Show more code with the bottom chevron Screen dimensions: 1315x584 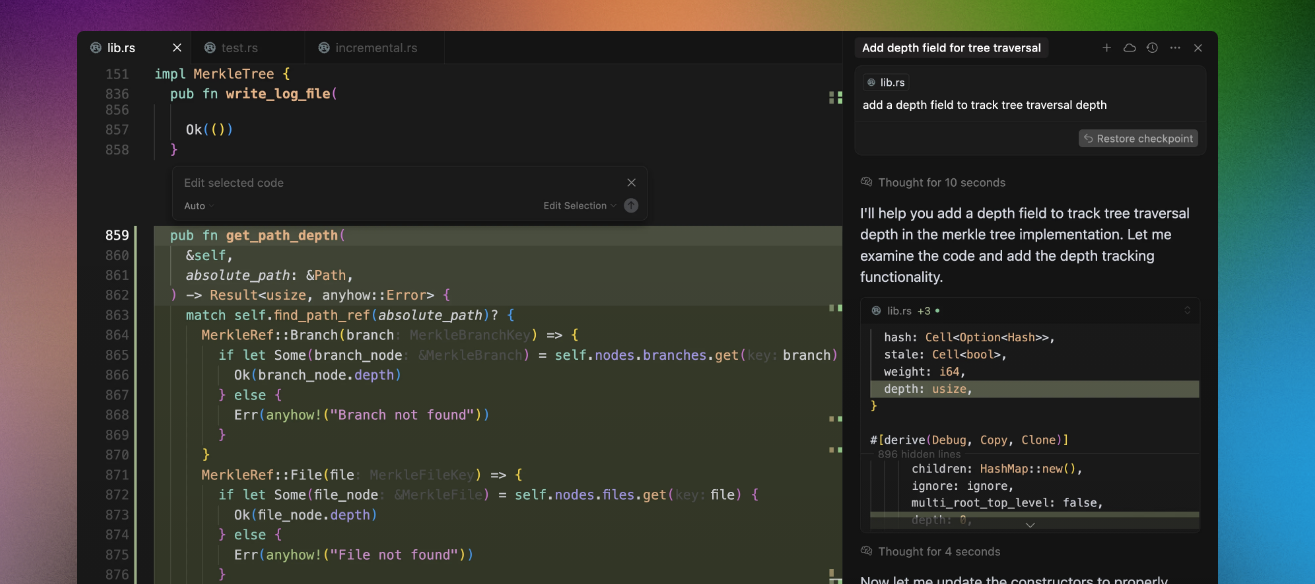(x=1029, y=525)
